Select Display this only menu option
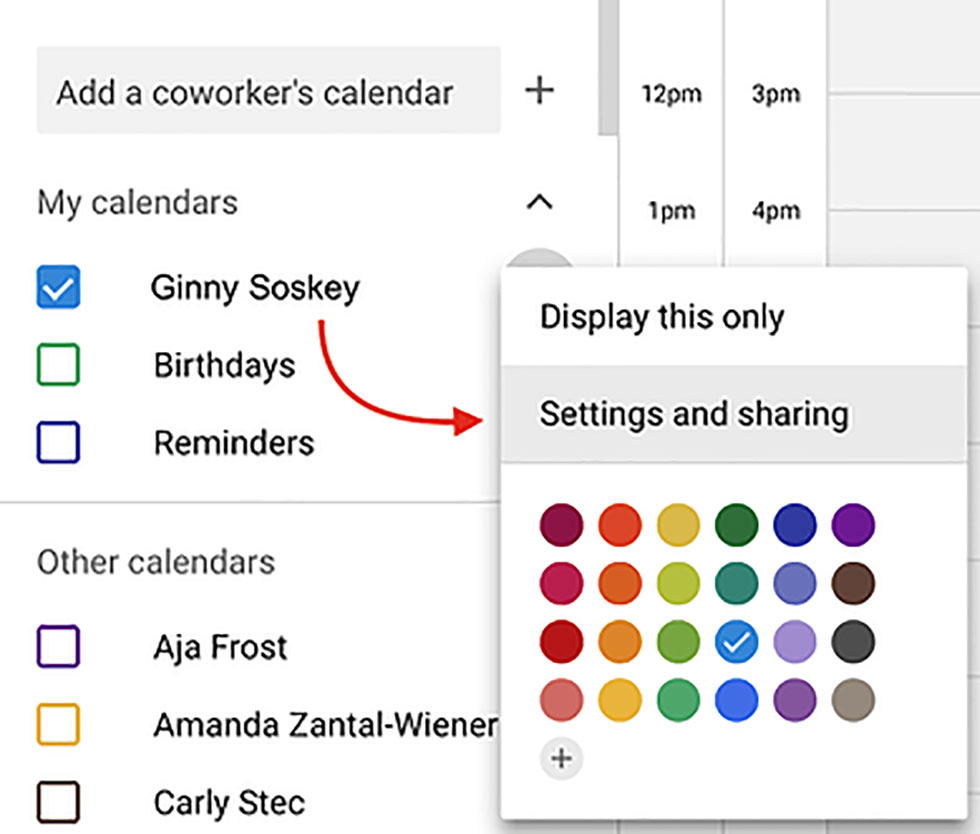980x834 pixels. tap(662, 317)
